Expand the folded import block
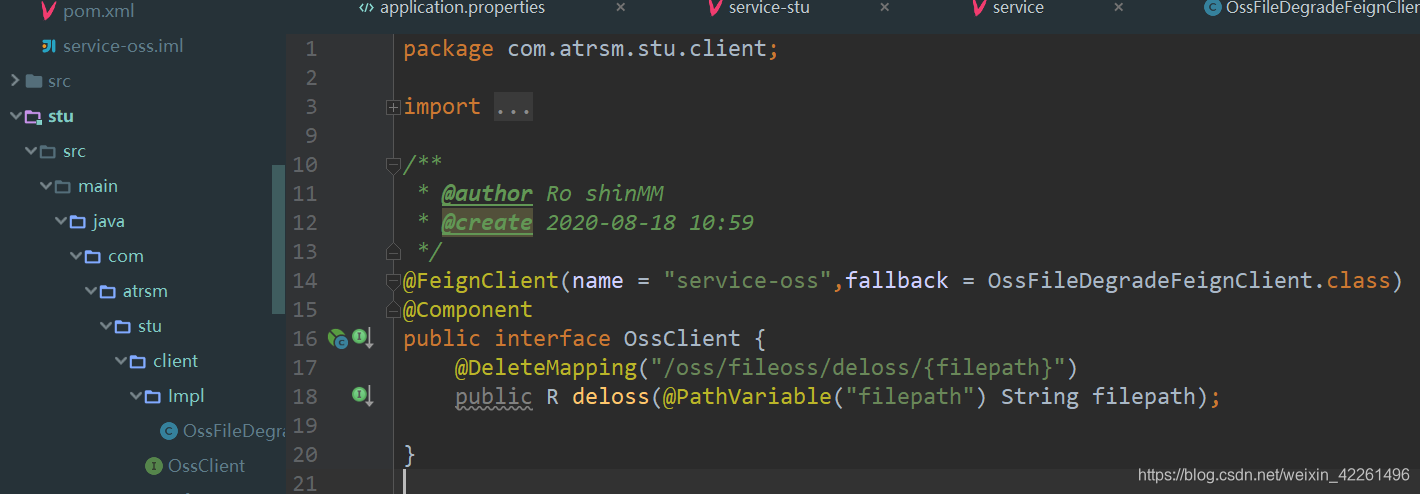 coord(393,107)
